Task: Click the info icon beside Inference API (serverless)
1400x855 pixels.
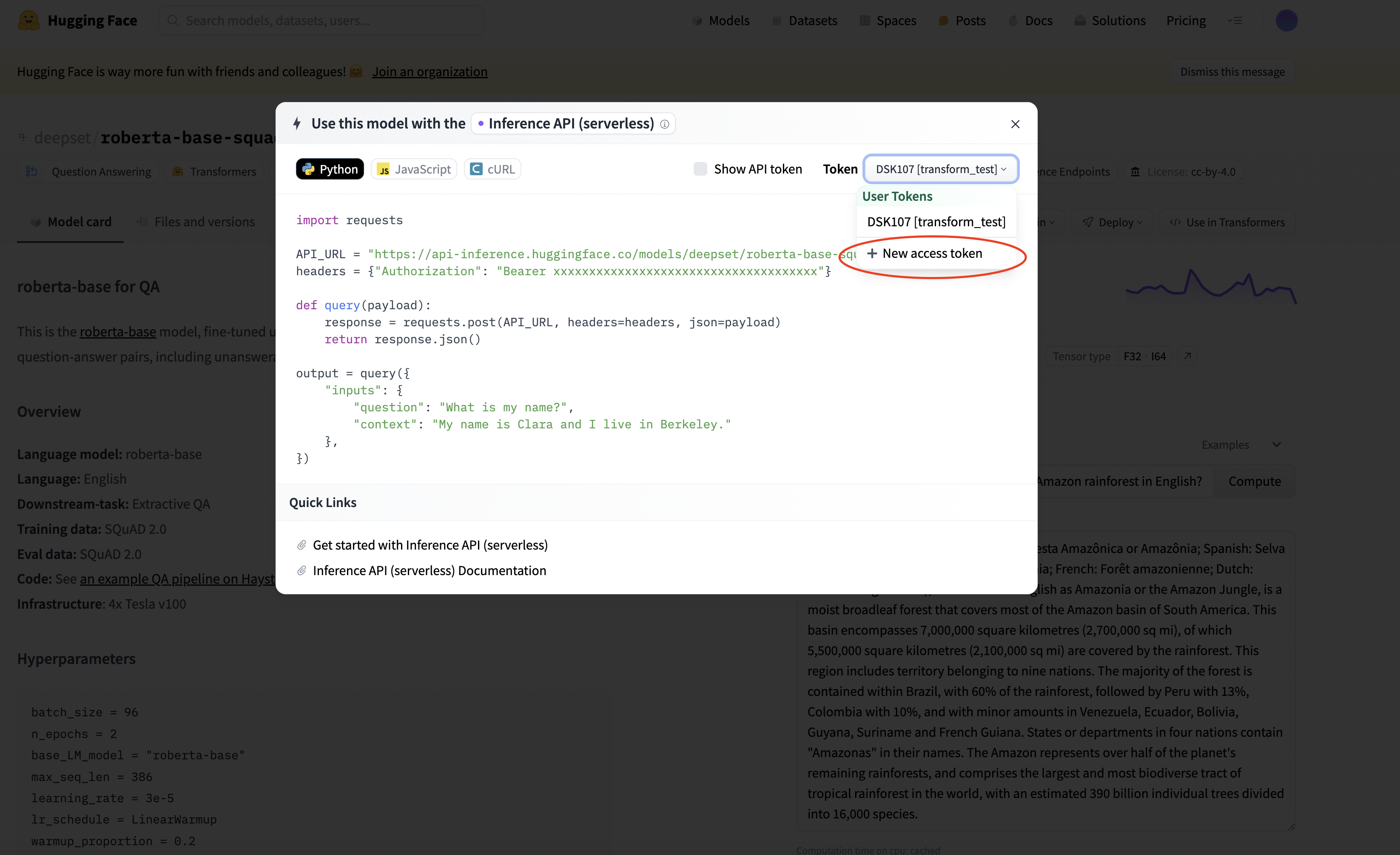Action: pos(664,124)
